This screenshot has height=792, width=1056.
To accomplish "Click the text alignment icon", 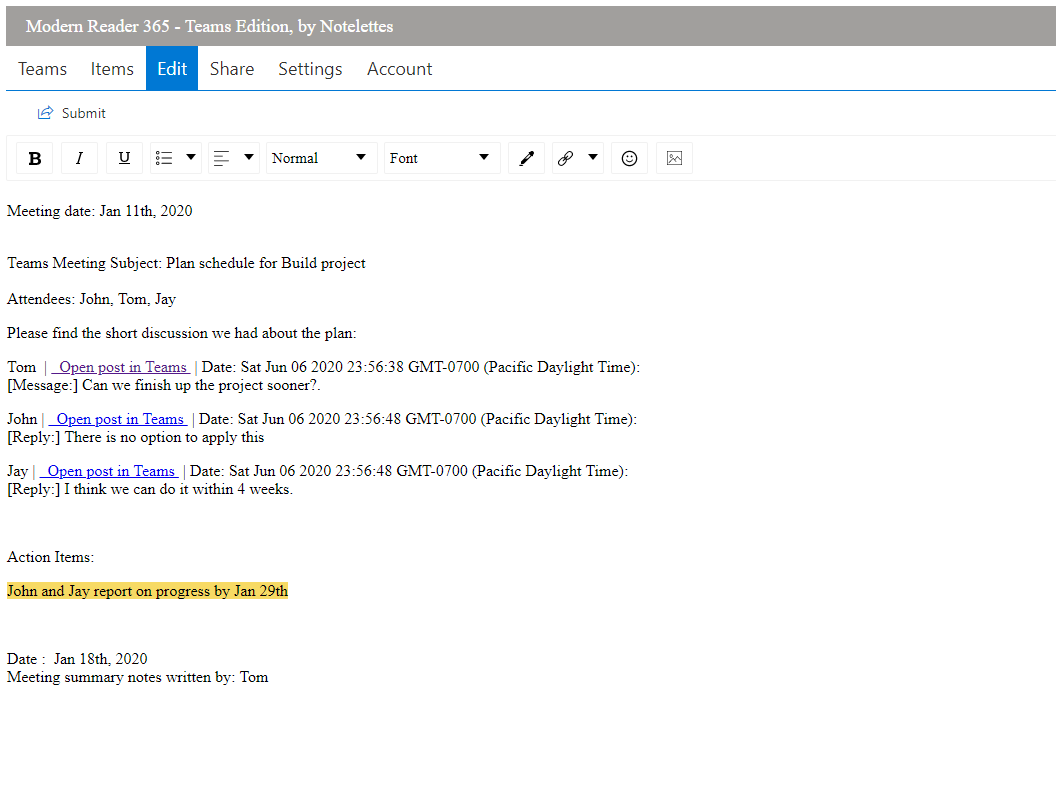I will pos(222,158).
